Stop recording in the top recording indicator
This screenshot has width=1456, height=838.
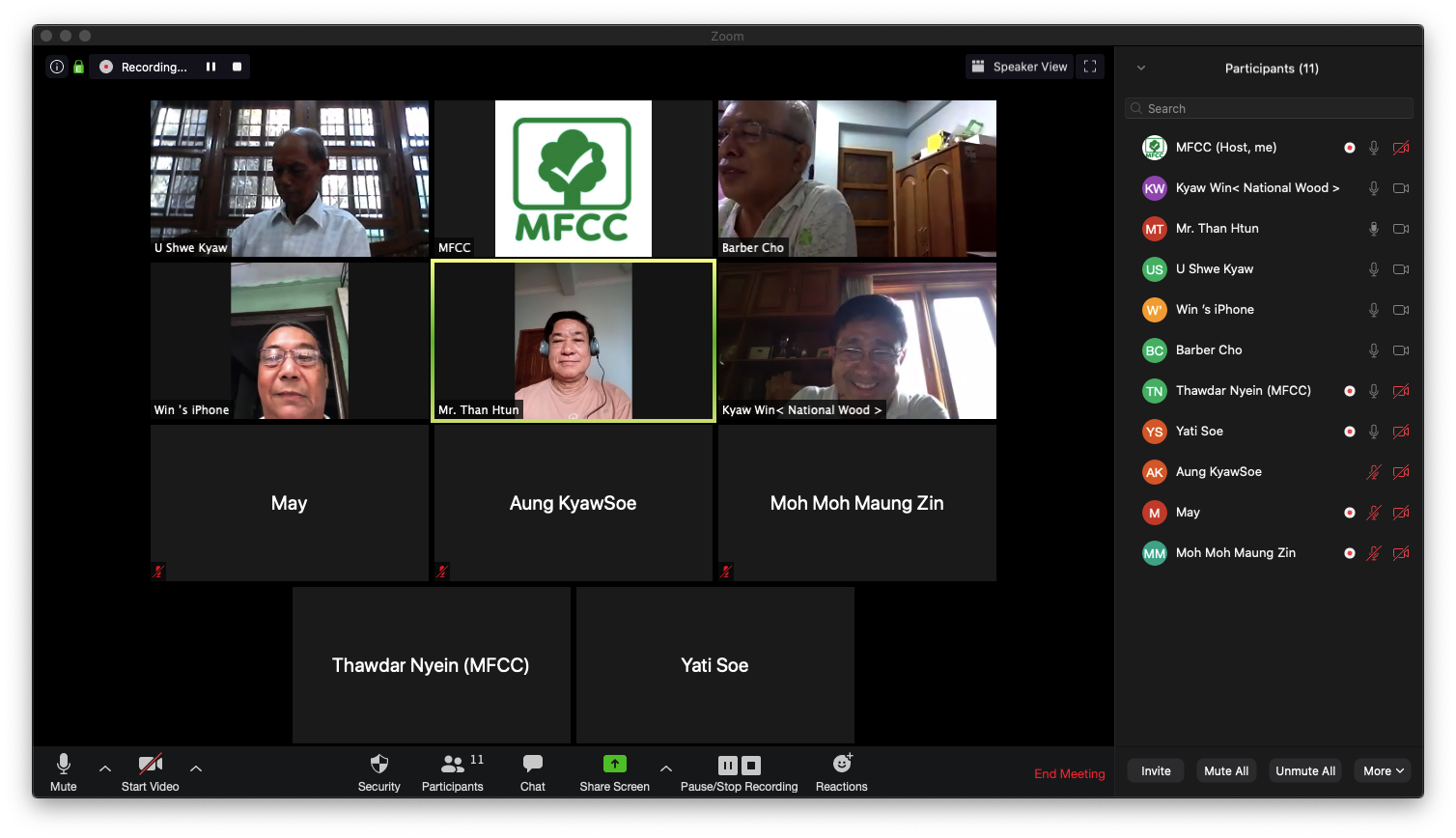[237, 68]
